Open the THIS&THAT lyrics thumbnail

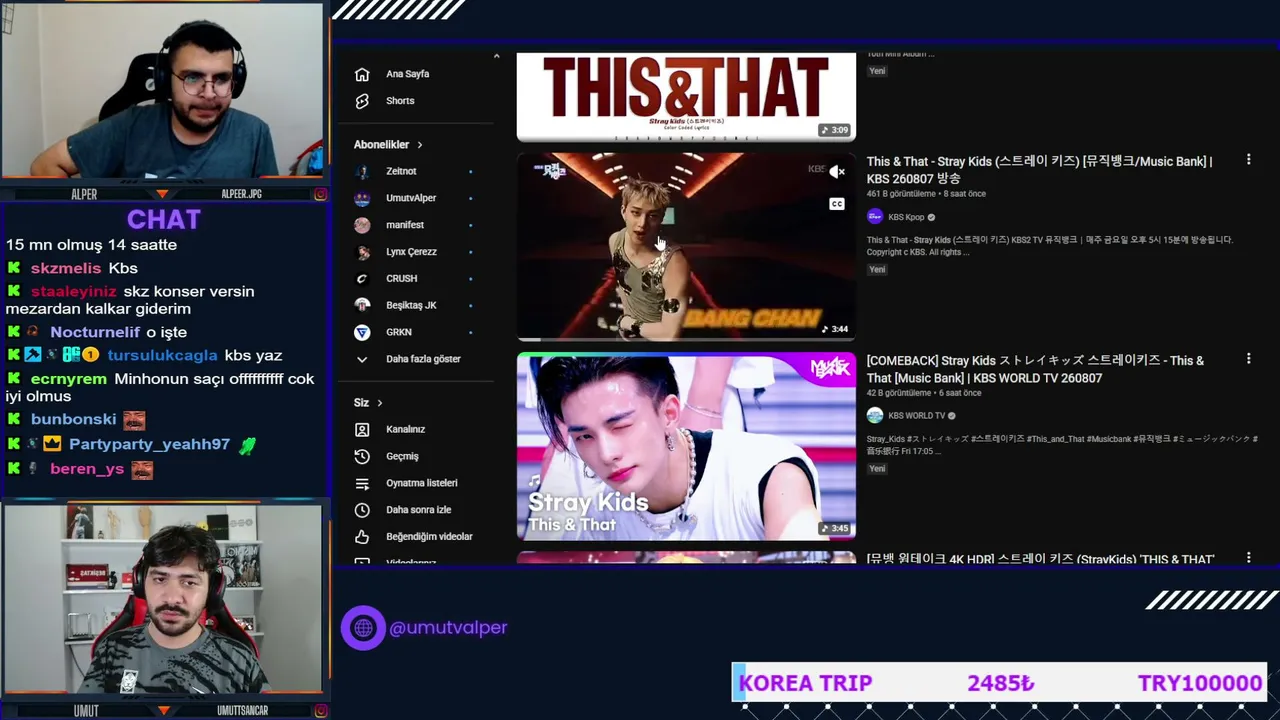[686, 97]
